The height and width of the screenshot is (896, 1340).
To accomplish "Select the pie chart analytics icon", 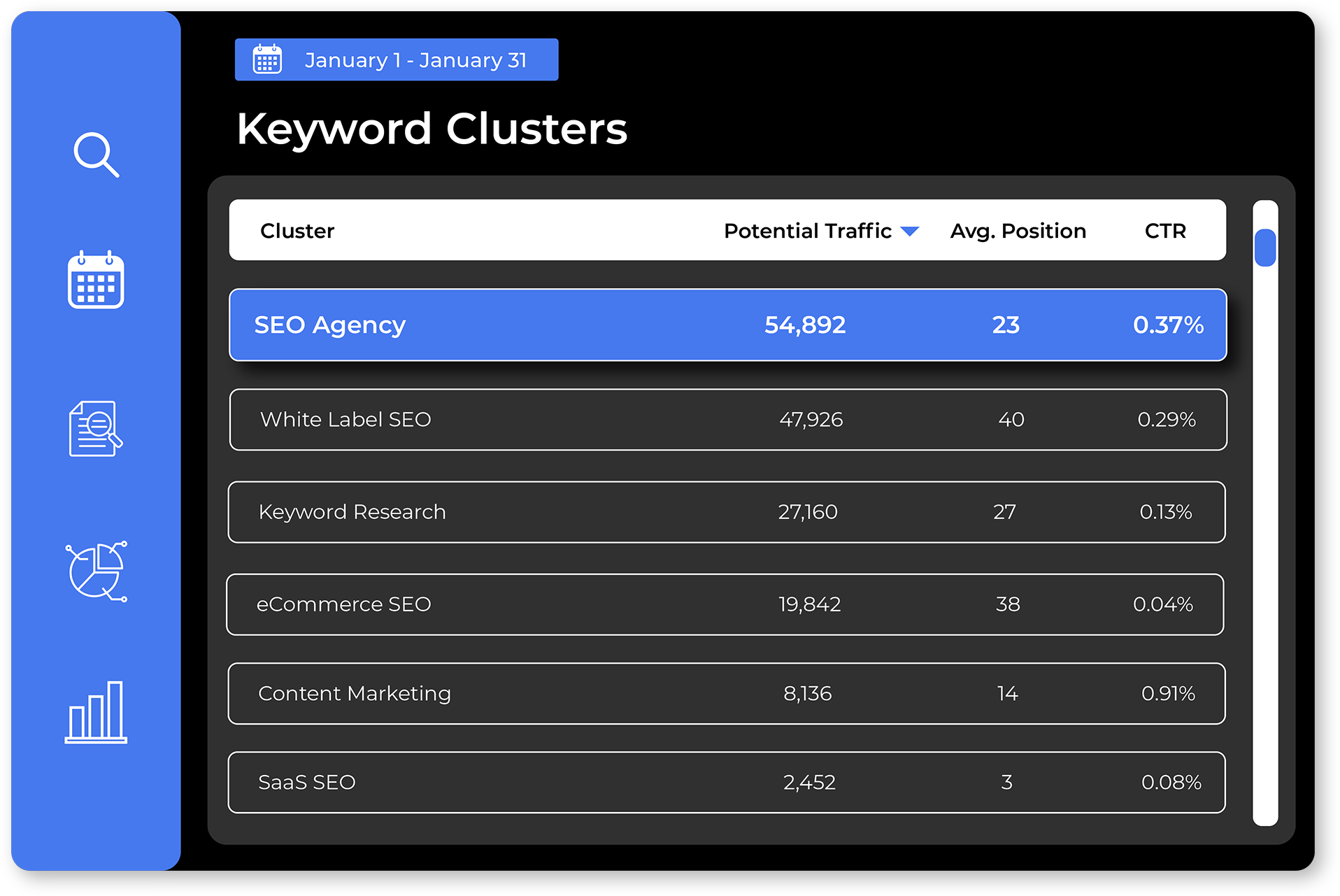I will pos(97,571).
